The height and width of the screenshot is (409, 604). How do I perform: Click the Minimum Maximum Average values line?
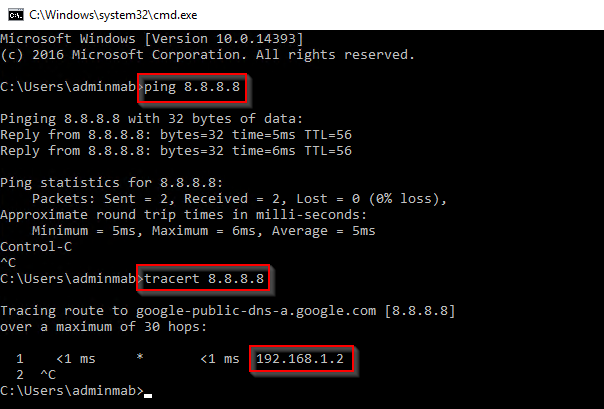(x=203, y=231)
